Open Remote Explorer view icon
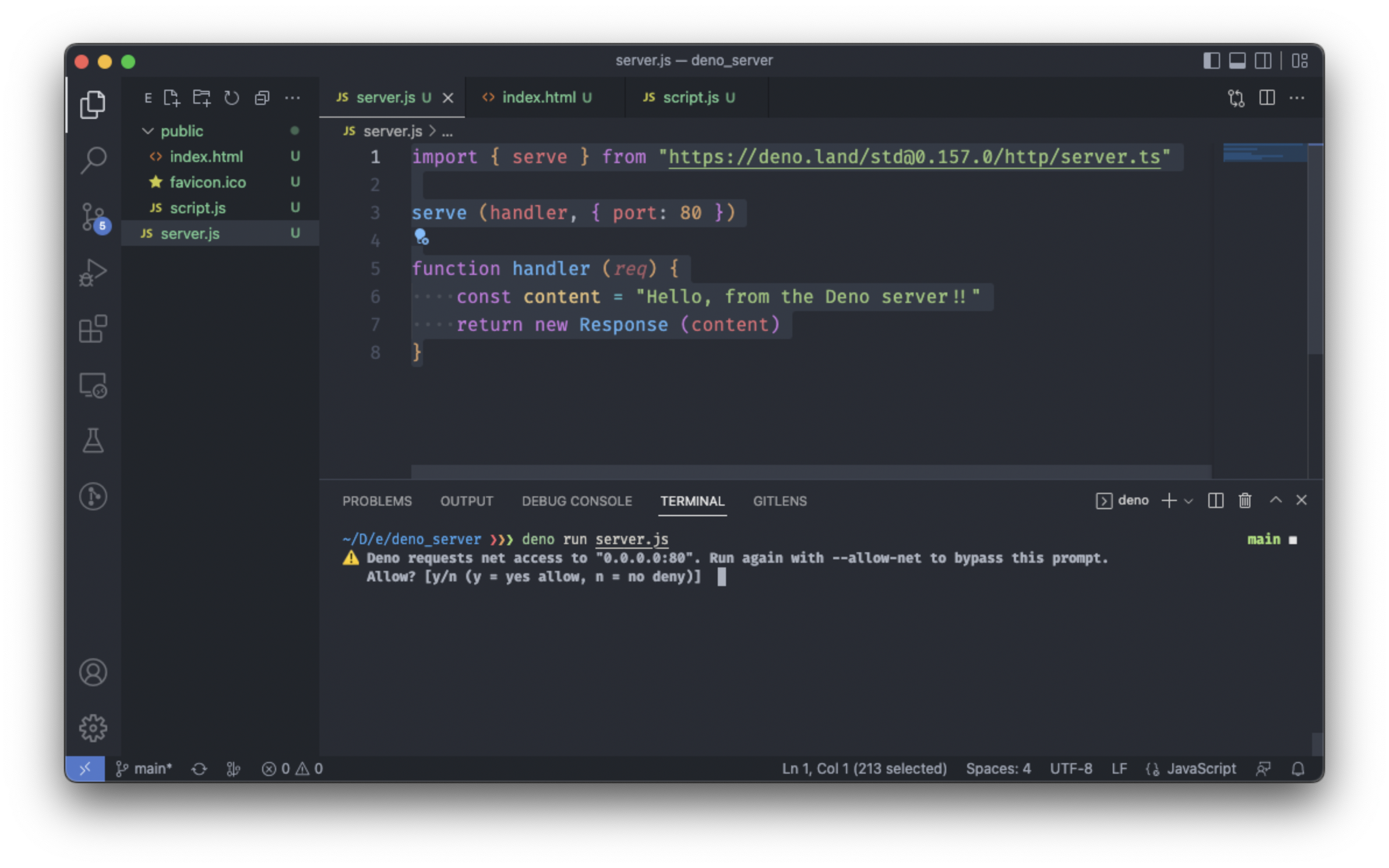The width and height of the screenshot is (1389, 868). (93, 385)
